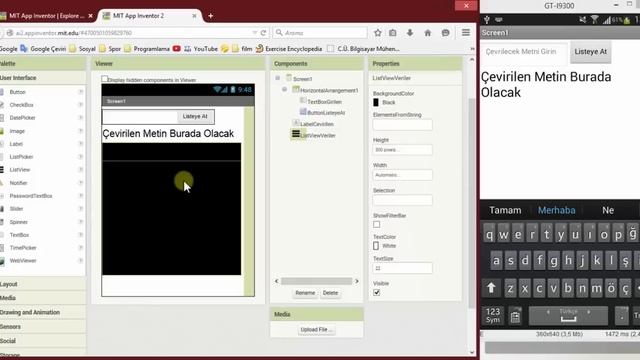Click the Delete component button
The width and height of the screenshot is (640, 360).
pos(330,293)
